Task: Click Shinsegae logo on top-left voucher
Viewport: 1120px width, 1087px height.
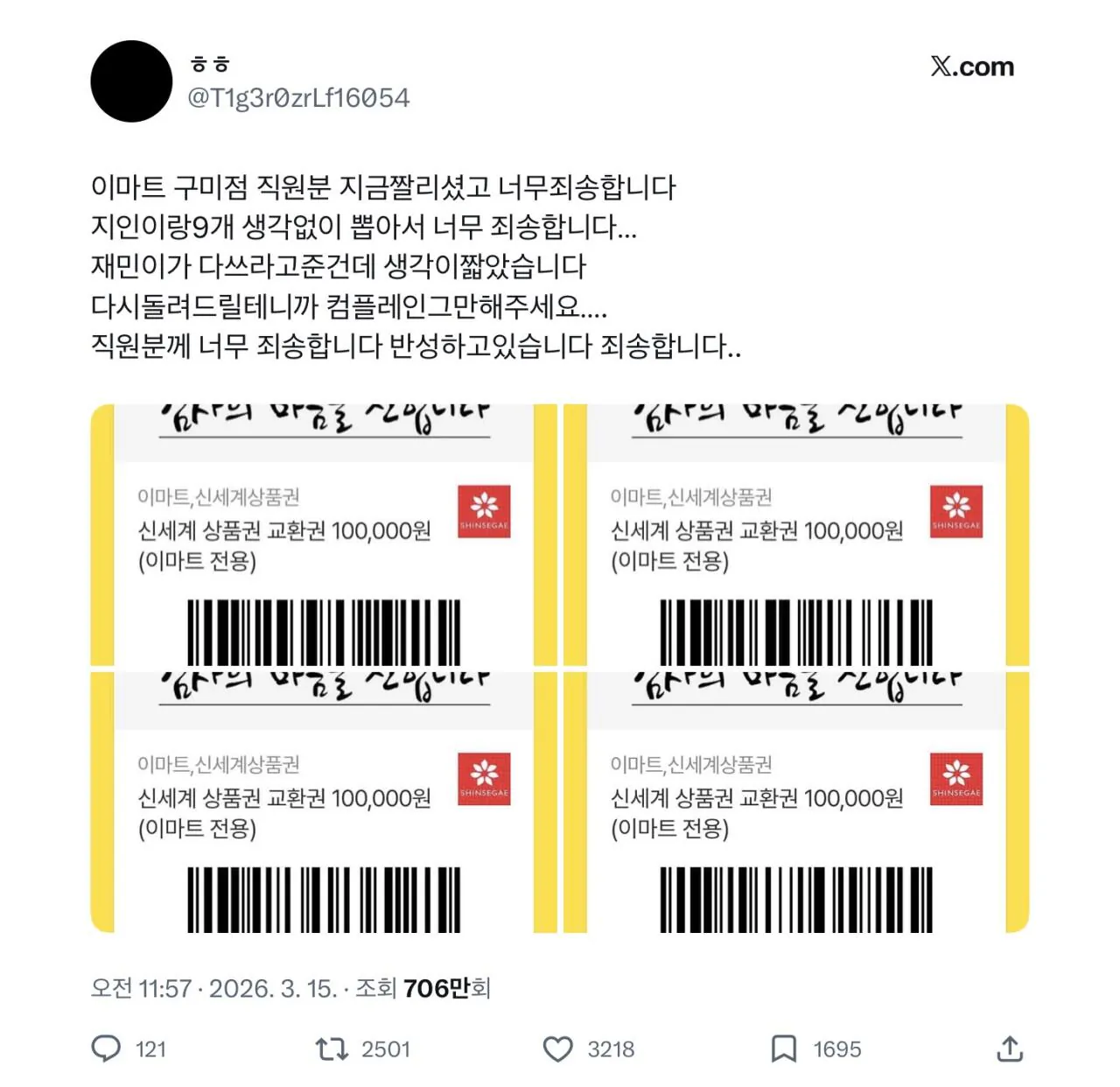Action: pos(484,511)
